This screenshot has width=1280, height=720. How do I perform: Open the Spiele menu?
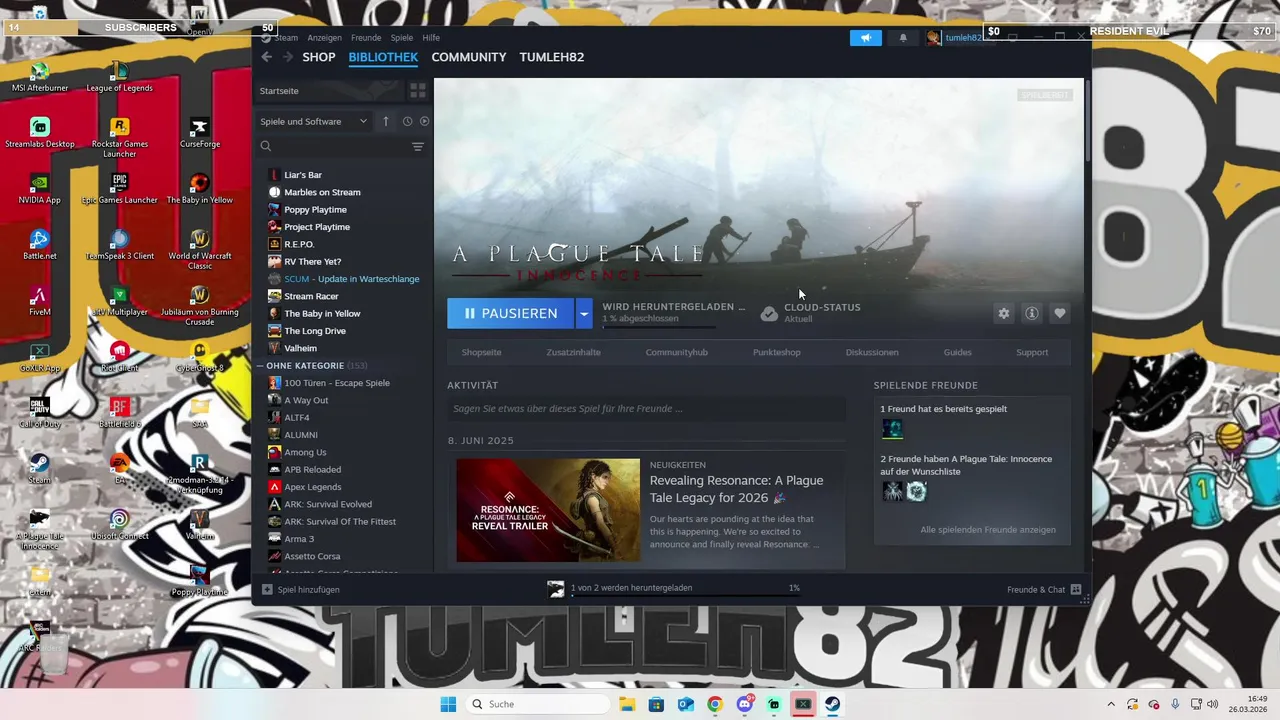point(402,38)
